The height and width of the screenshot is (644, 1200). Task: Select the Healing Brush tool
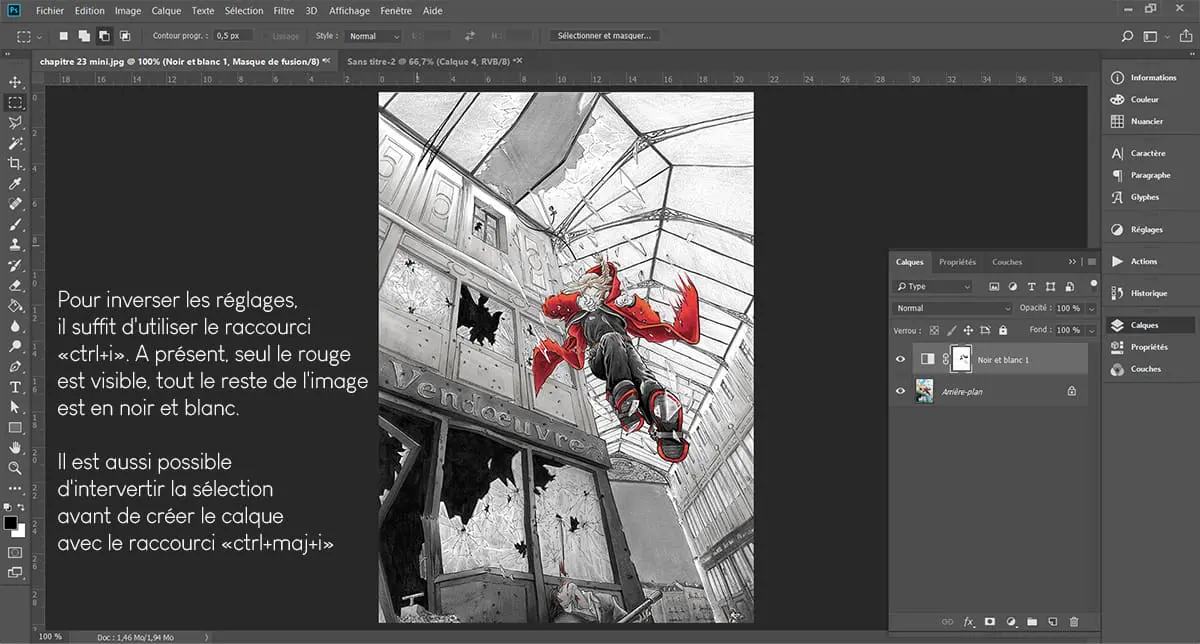(15, 204)
